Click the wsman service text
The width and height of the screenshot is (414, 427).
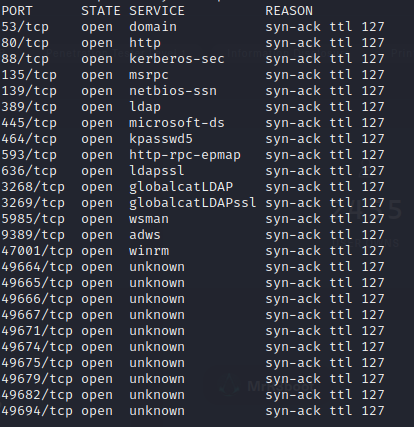pyautogui.click(x=149, y=219)
